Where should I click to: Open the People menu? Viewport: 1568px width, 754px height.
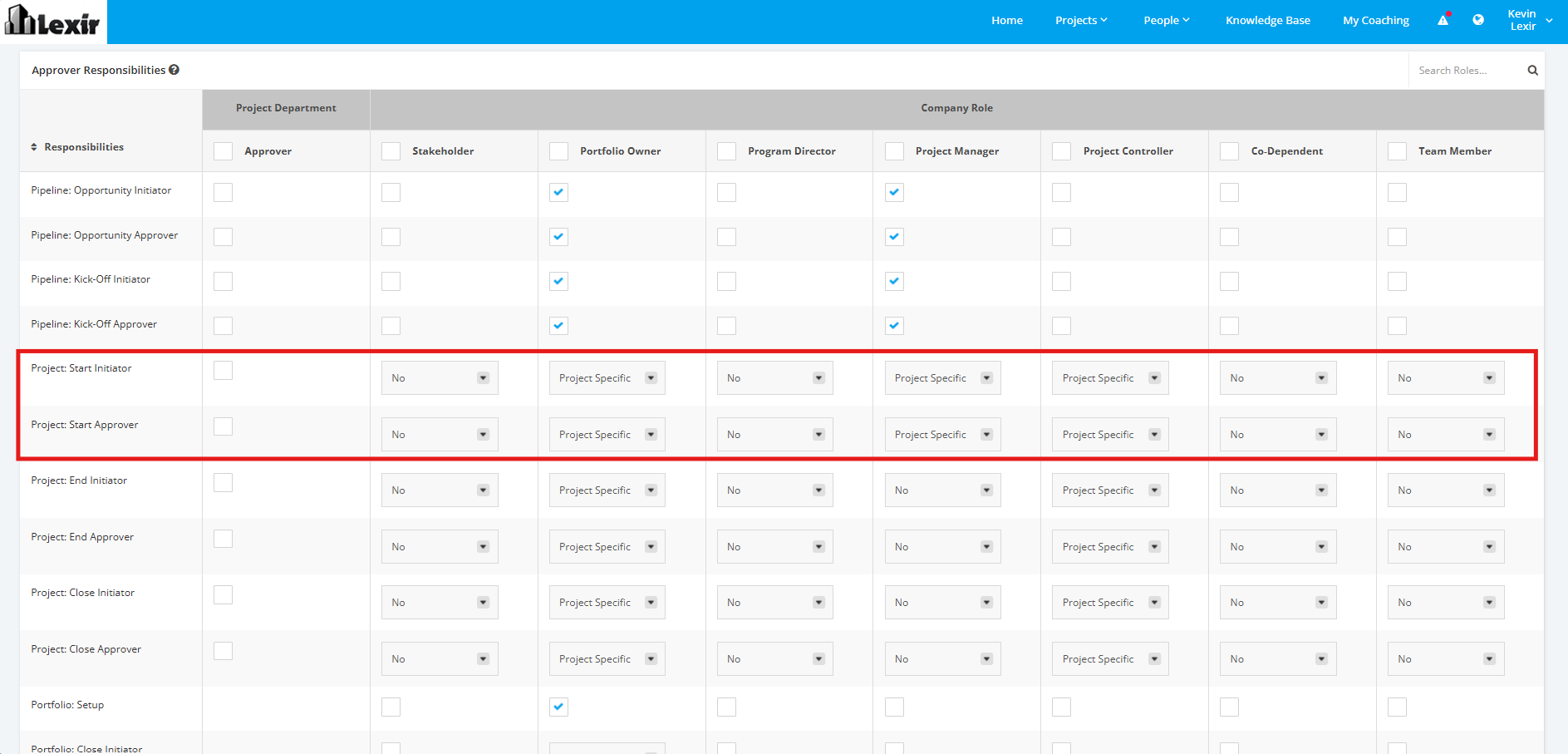(1167, 21)
